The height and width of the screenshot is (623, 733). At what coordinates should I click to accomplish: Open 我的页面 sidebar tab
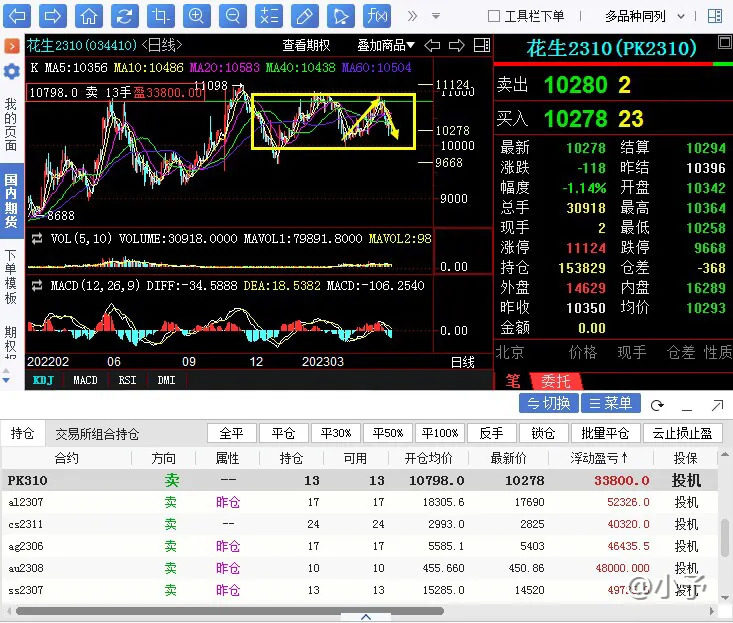pyautogui.click(x=11, y=125)
